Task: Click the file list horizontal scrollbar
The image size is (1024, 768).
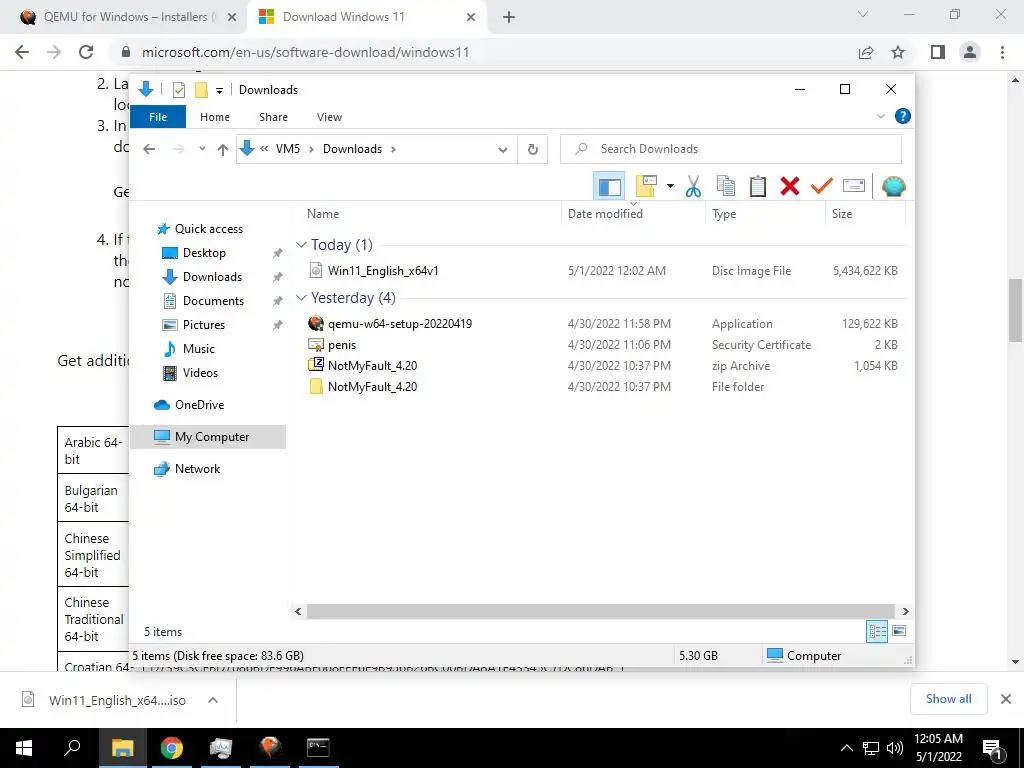Action: pyautogui.click(x=600, y=611)
